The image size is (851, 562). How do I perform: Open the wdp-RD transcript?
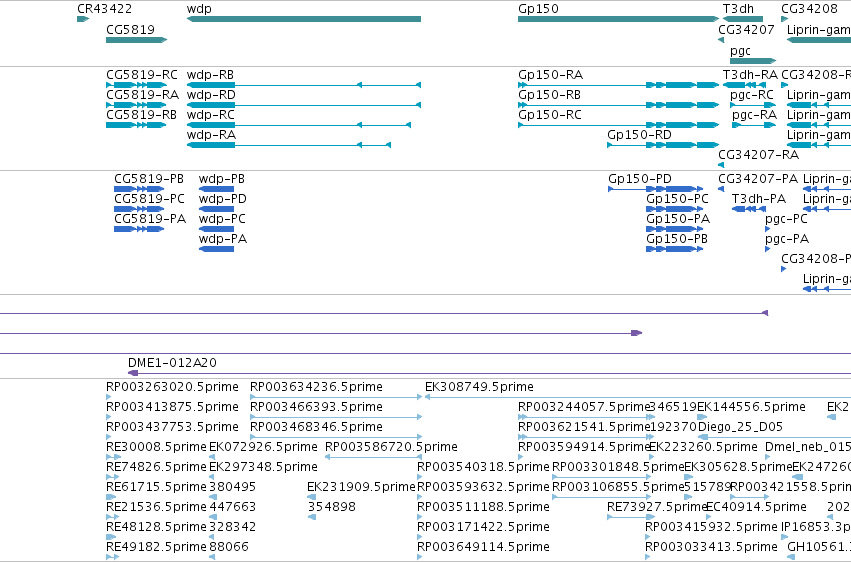(x=304, y=105)
